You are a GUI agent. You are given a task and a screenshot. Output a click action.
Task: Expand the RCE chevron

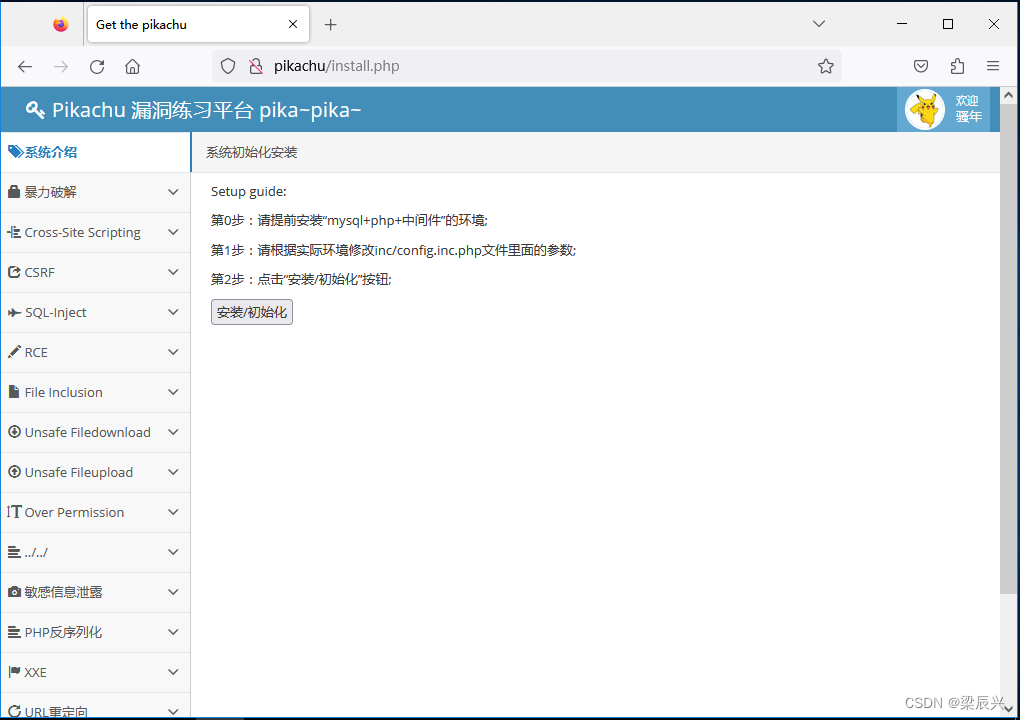coord(173,352)
